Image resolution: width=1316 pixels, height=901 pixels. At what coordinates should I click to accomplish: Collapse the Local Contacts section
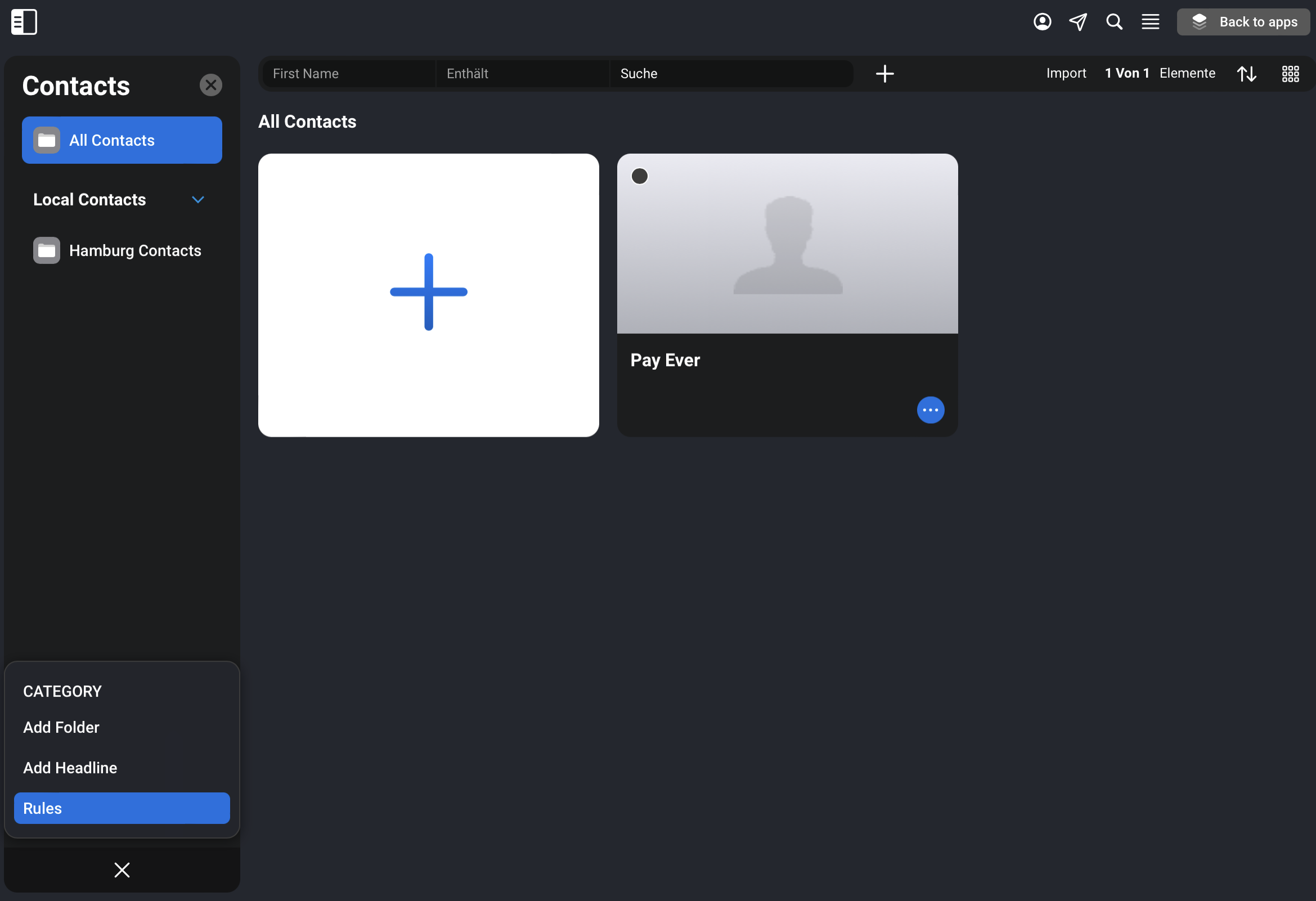coord(197,199)
